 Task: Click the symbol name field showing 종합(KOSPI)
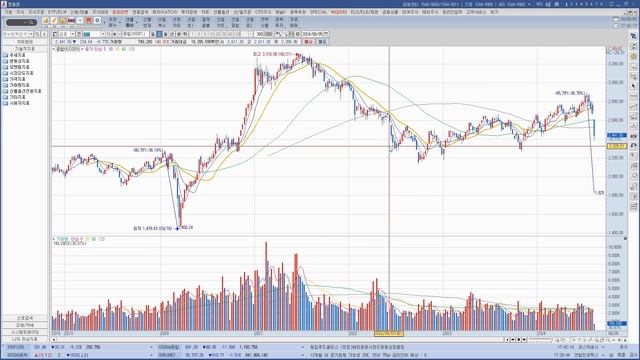(x=136, y=34)
